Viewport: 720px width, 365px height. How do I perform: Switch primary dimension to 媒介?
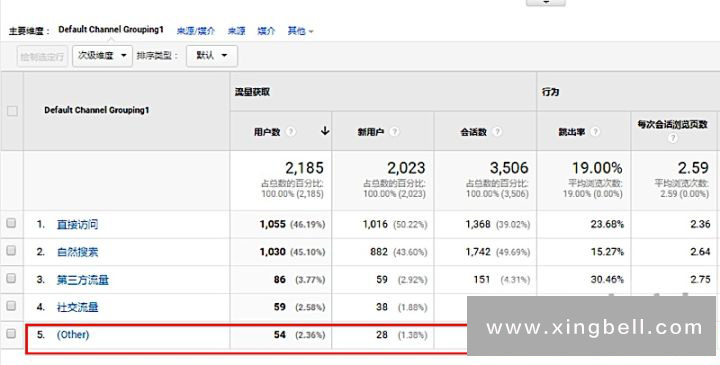tap(266, 31)
